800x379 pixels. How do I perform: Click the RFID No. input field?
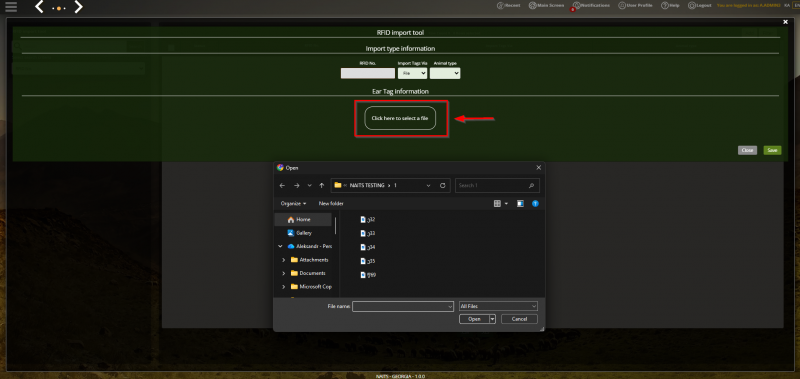coord(367,73)
